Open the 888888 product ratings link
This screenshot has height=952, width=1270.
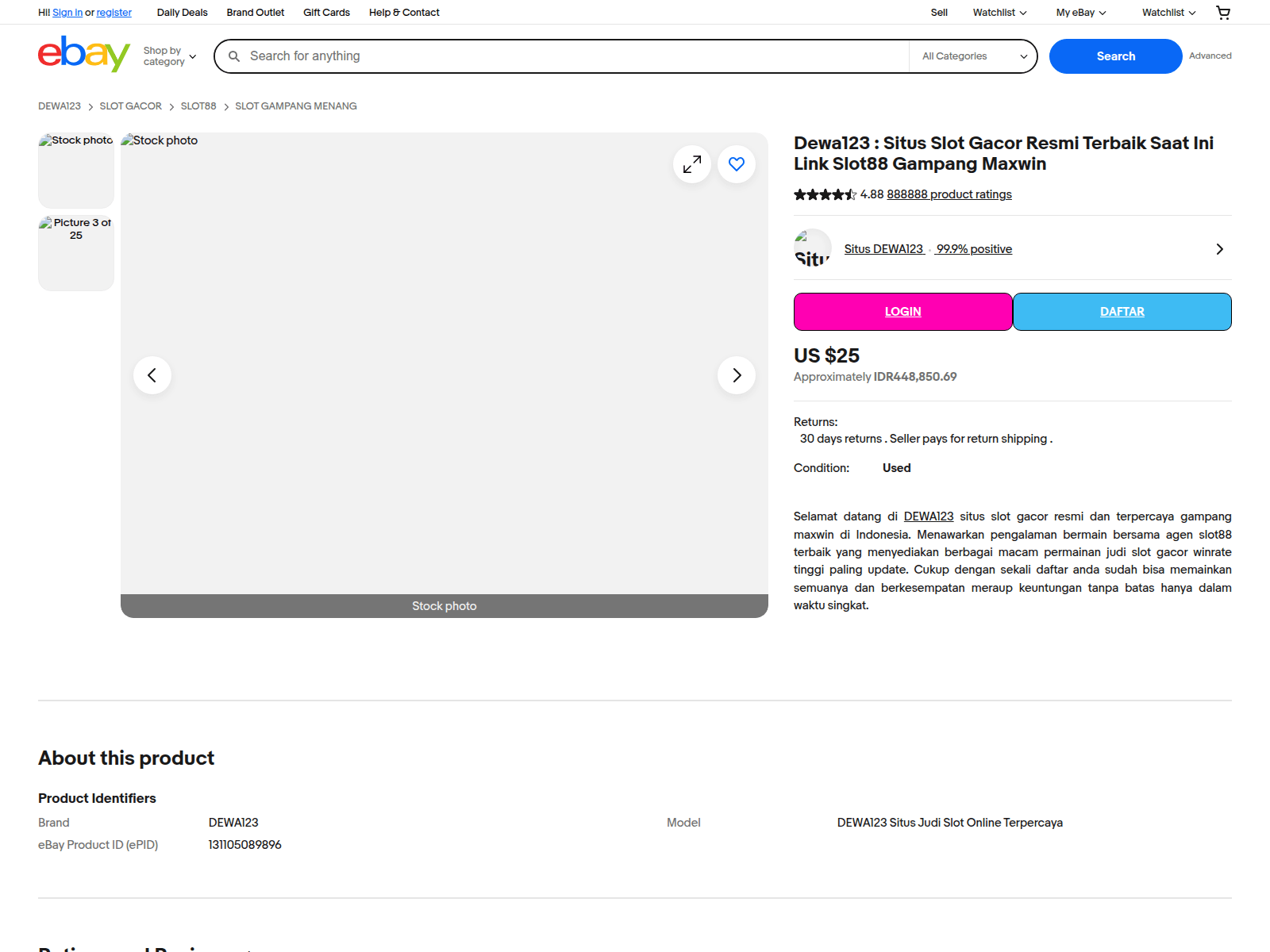pyautogui.click(x=949, y=194)
